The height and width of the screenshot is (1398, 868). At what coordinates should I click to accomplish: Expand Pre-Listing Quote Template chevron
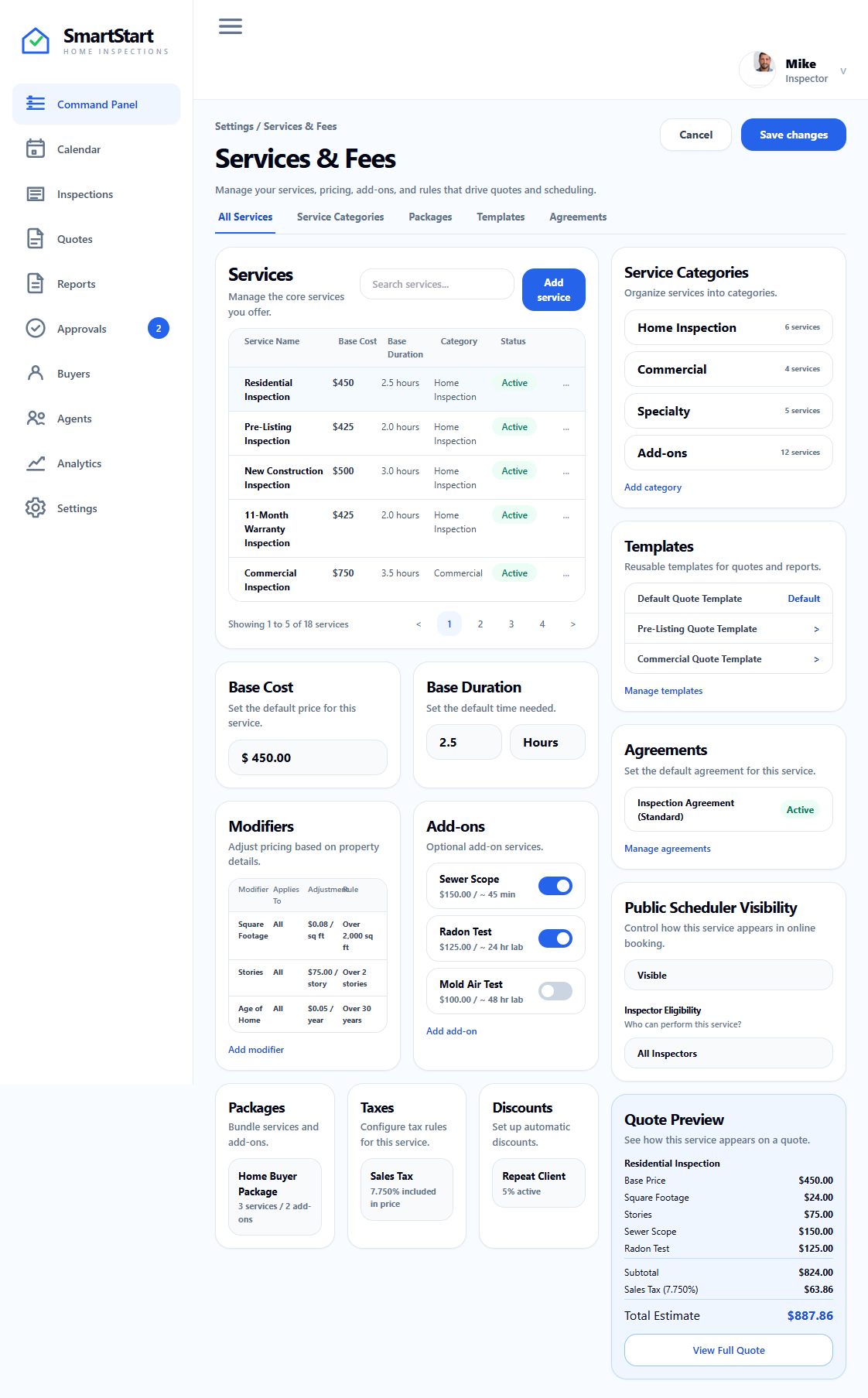816,629
